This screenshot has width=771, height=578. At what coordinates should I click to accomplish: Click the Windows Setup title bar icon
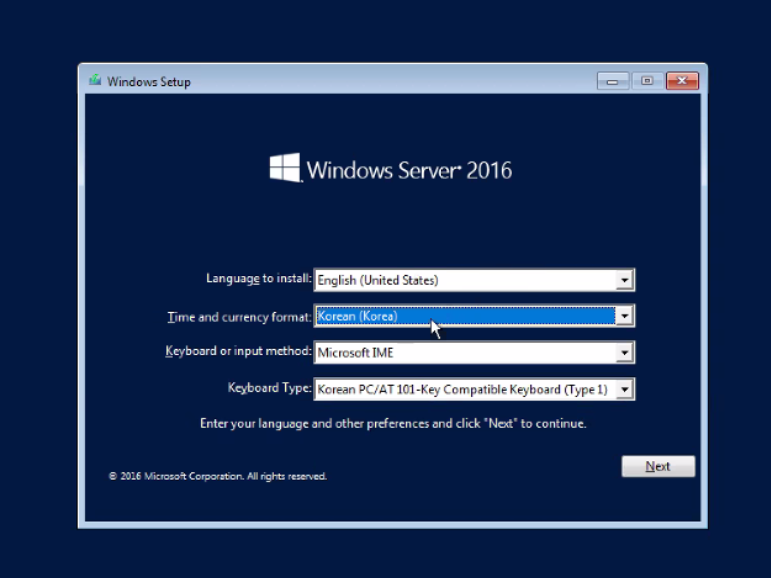(x=95, y=80)
